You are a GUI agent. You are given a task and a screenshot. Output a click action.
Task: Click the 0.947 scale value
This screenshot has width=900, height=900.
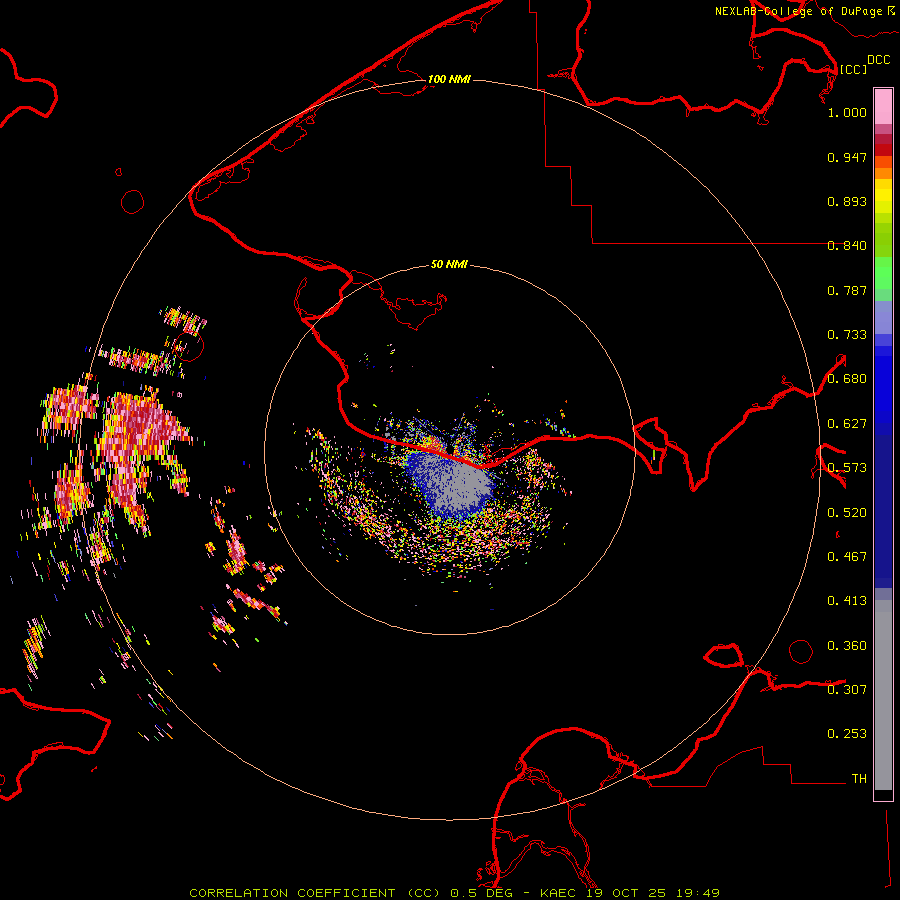click(x=847, y=157)
